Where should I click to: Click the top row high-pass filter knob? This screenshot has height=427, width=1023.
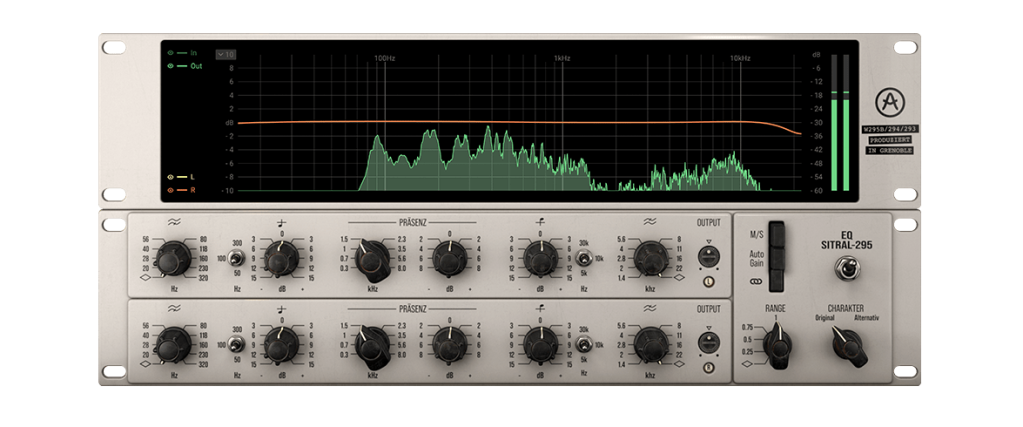[x=173, y=260]
